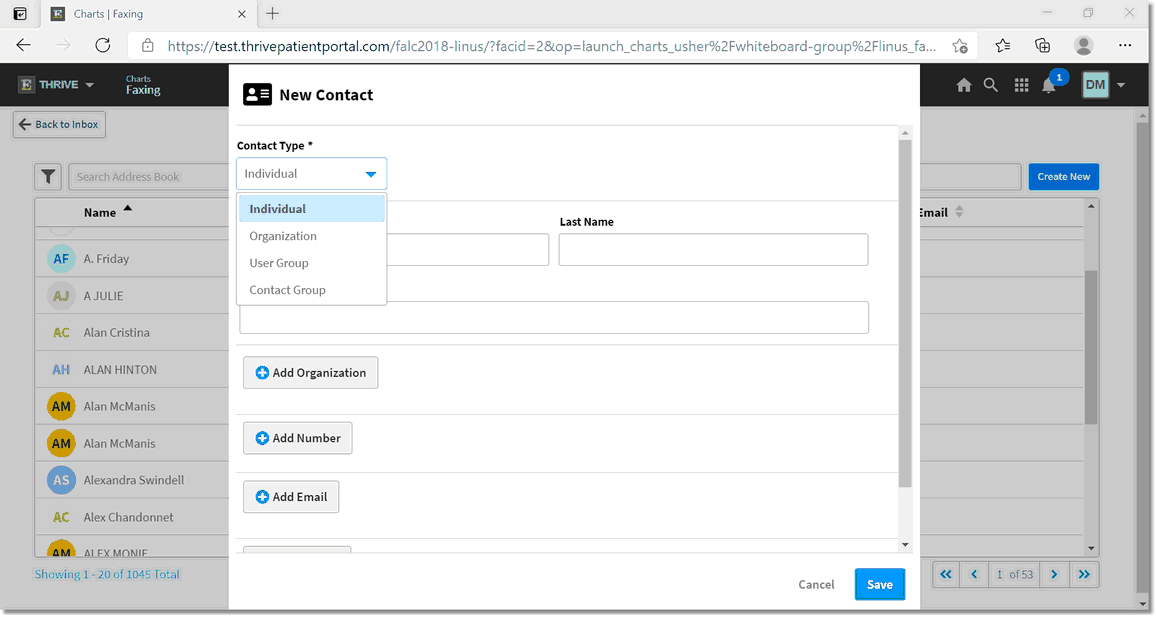Cancel the New Contact dialog
Screen dimensions: 1156x617
coord(816,585)
